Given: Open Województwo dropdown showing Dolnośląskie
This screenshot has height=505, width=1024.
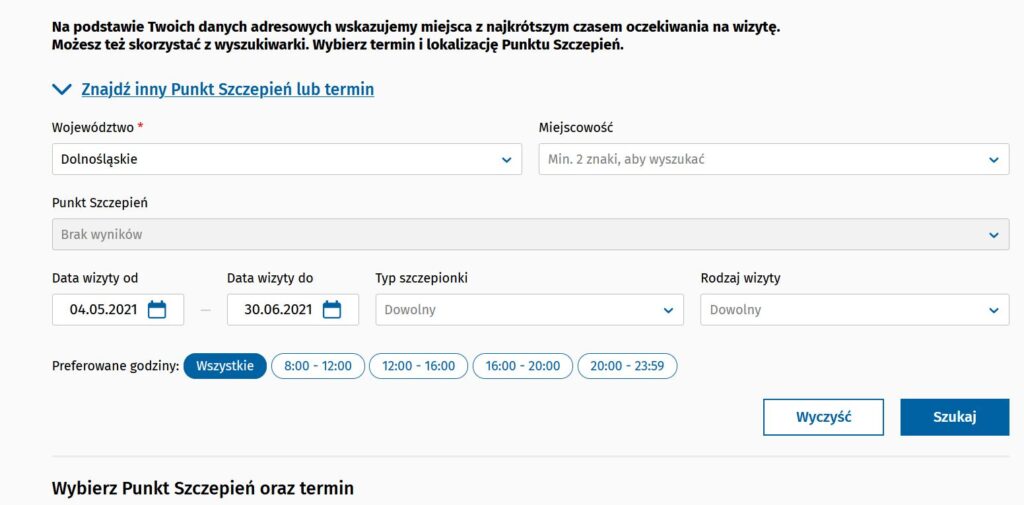Looking at the screenshot, I should [287, 159].
